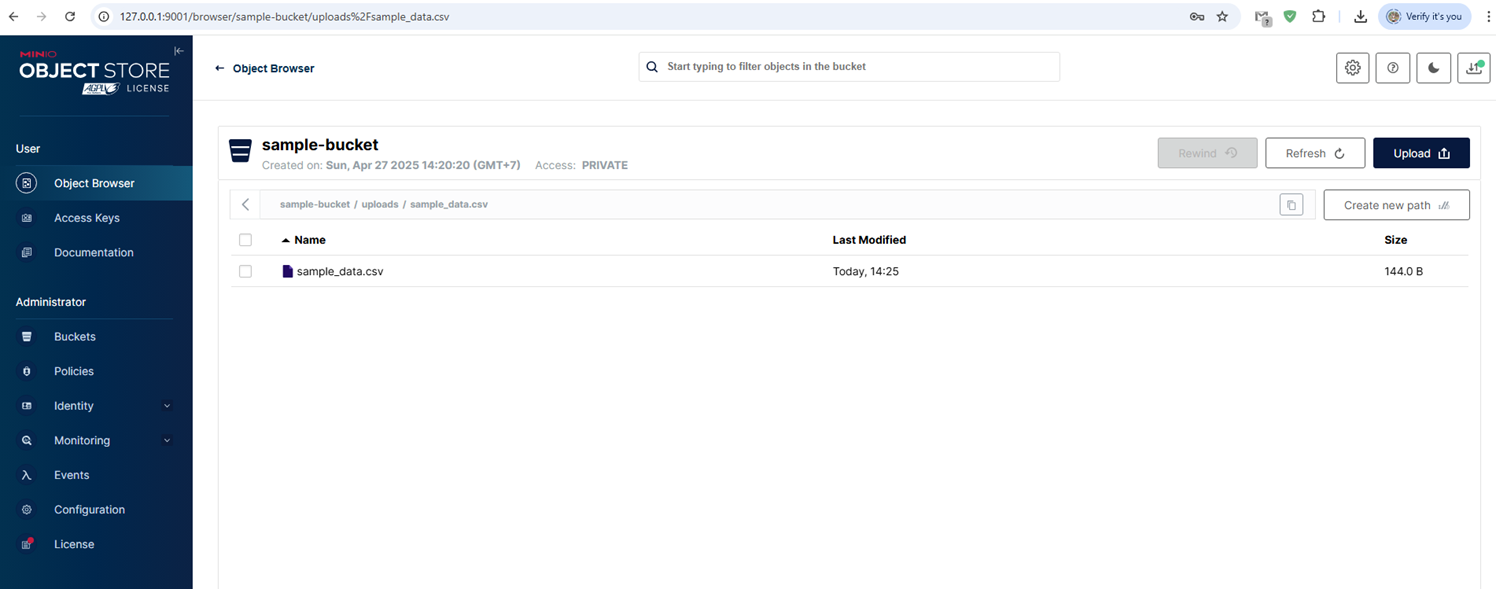Image resolution: width=1496 pixels, height=589 pixels.
Task: Sort objects by Name column
Action: pyautogui.click(x=309, y=240)
